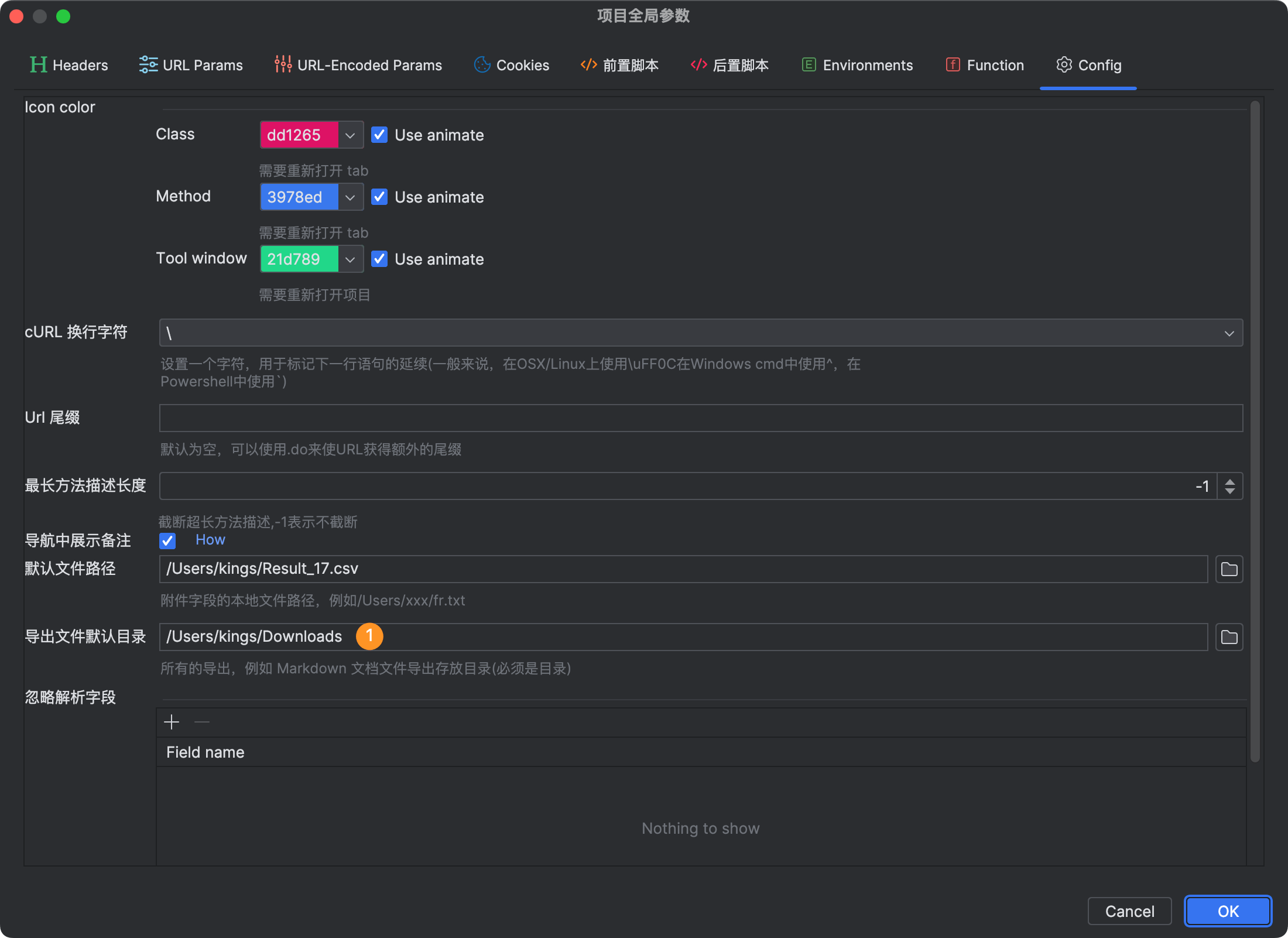
Task: Click the How link in 导航中展示备注
Action: [x=210, y=540]
